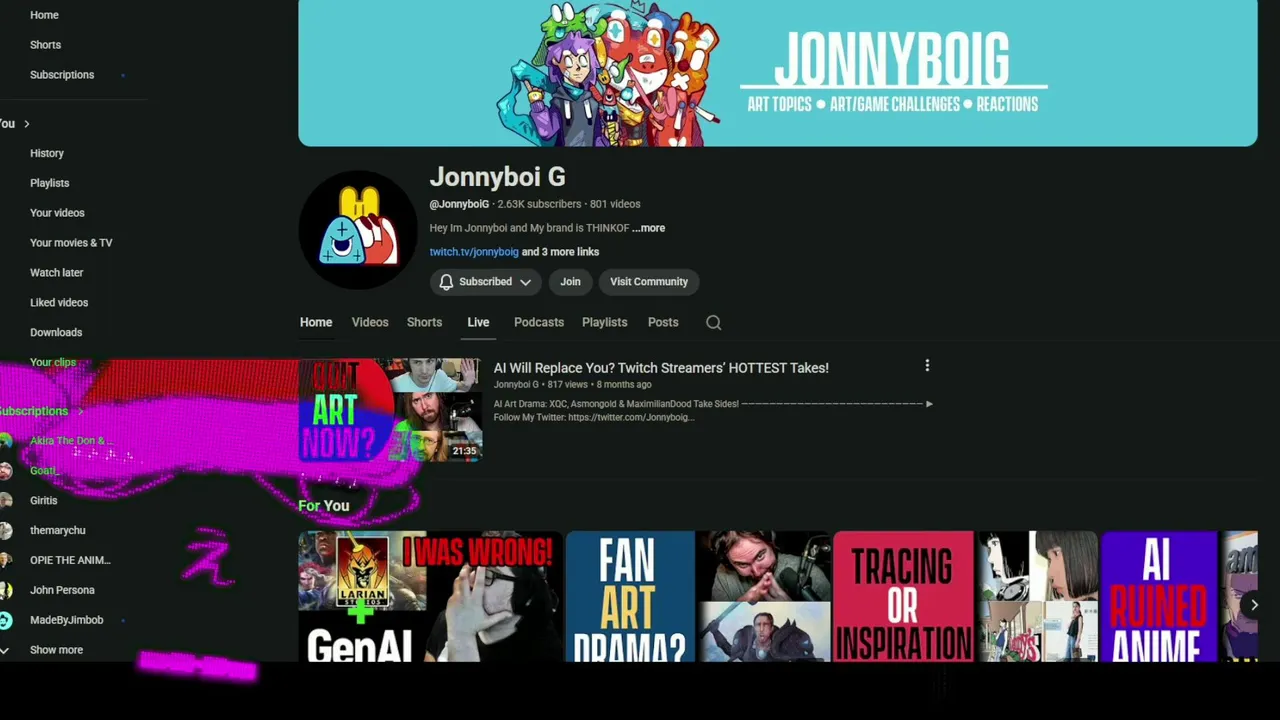Open Downloads in sidebar
Viewport: 1280px width, 720px height.
click(x=56, y=333)
